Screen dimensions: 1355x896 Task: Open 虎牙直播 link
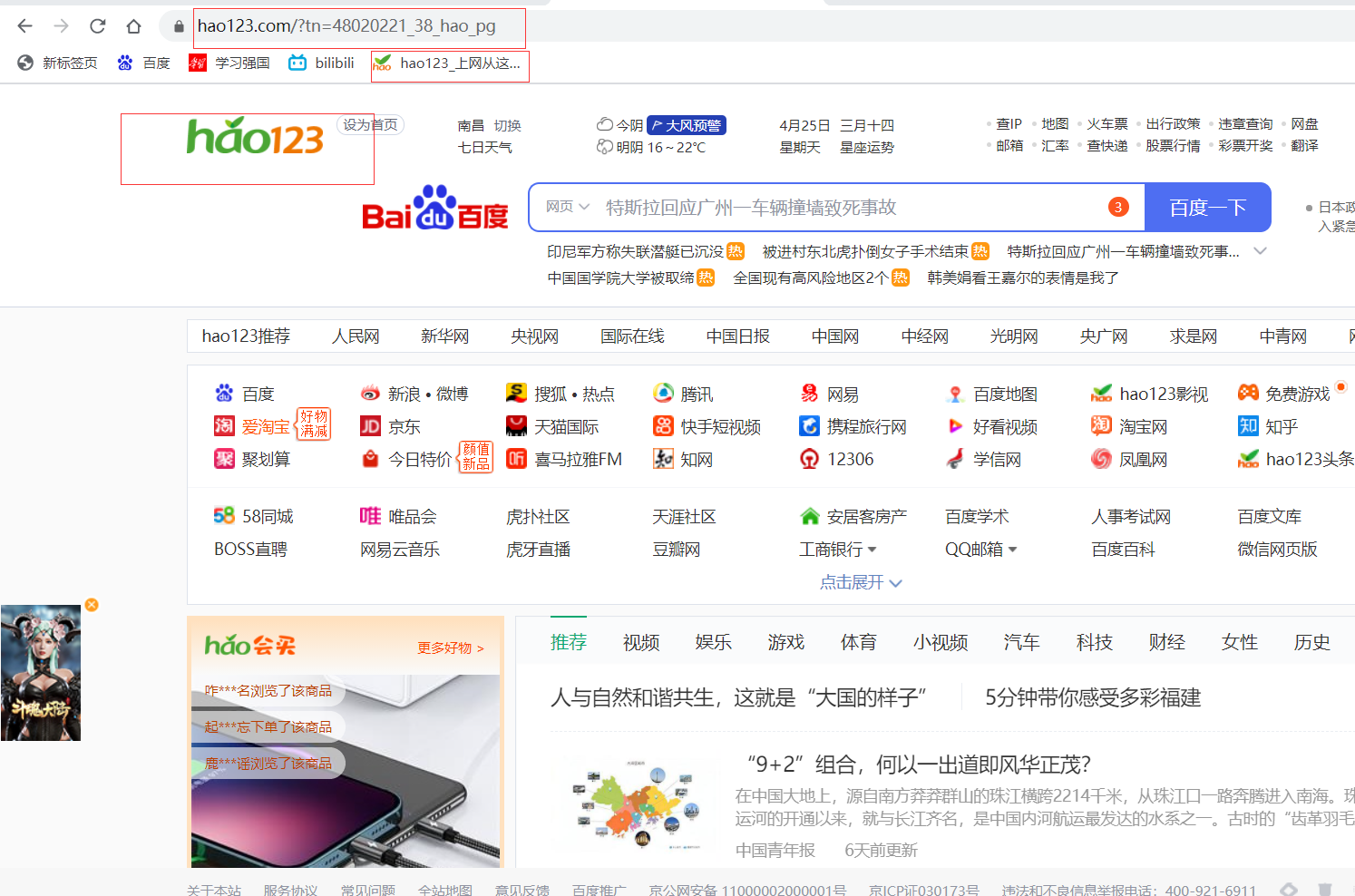coord(539,549)
